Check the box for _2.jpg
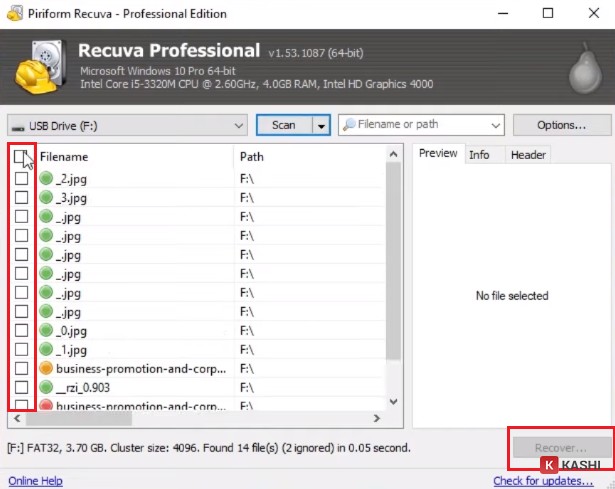615x489 pixels. pos(21,179)
